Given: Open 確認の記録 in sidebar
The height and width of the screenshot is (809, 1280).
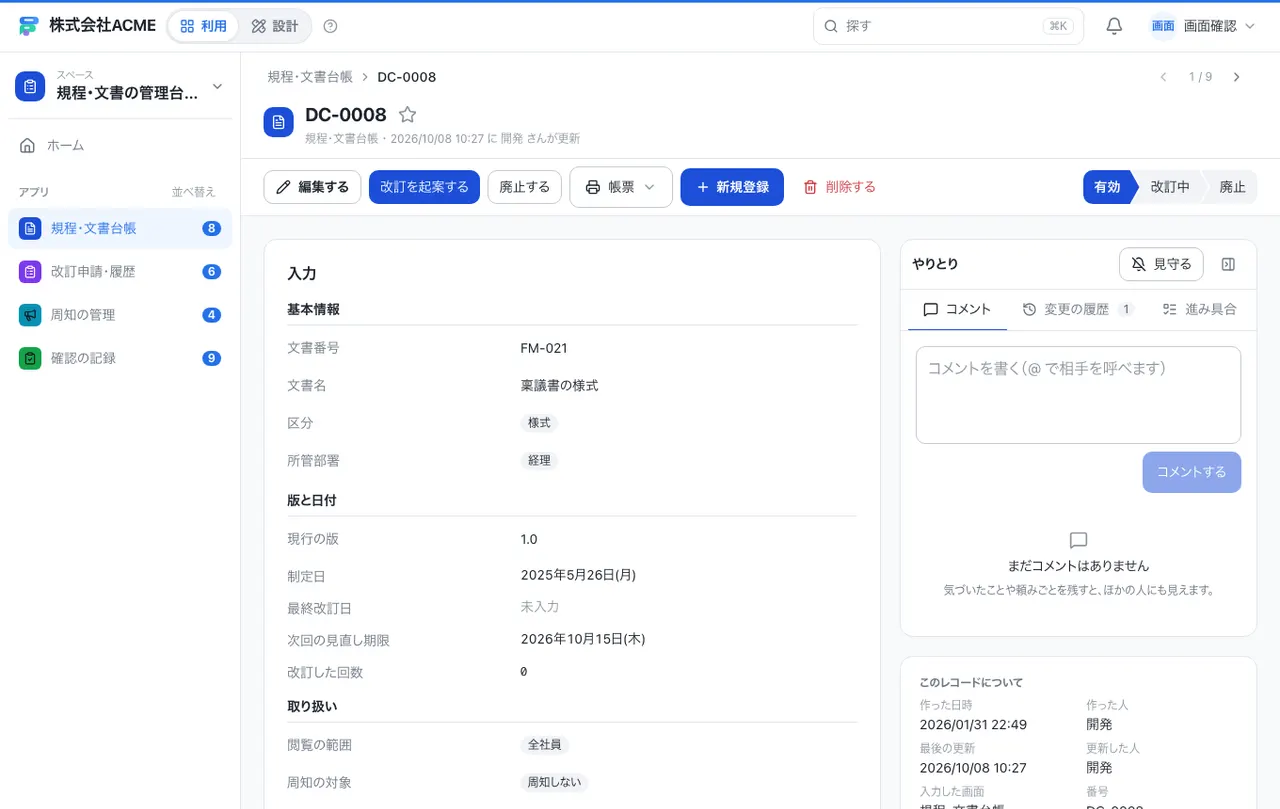Looking at the screenshot, I should (120, 358).
